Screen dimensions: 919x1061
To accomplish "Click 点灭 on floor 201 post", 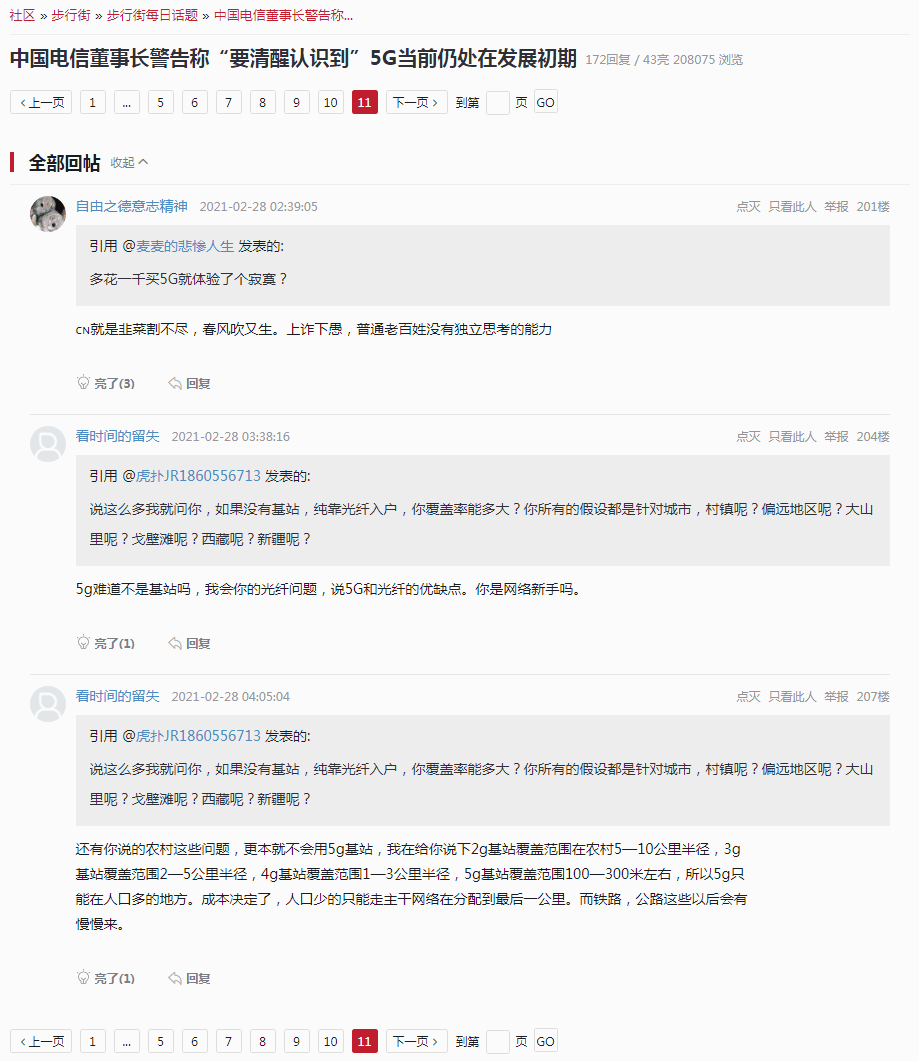I will click(x=748, y=207).
